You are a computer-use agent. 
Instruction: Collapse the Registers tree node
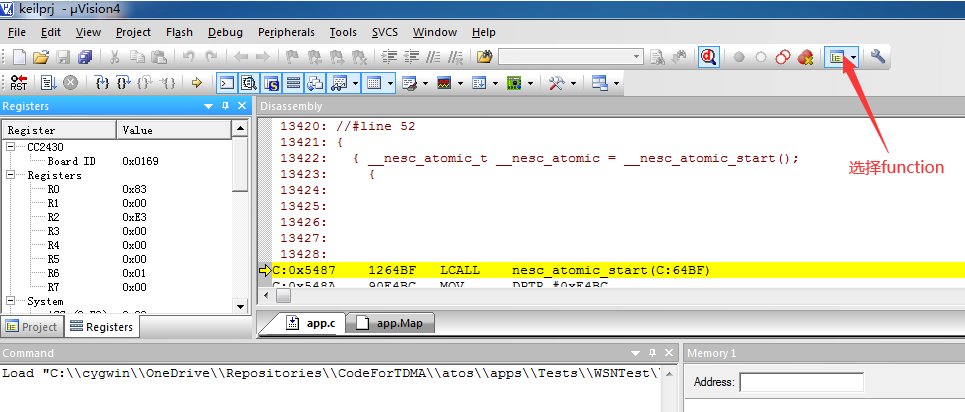tap(11, 175)
